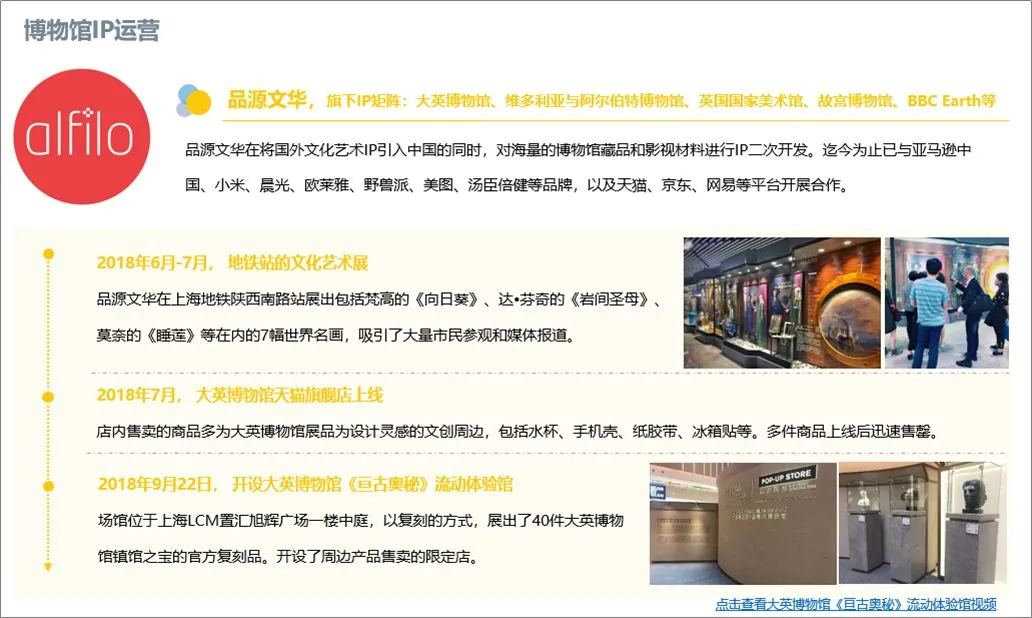Click the line starting 场馆位于上海LCM置汇旭辉广场
Image resolution: width=1032 pixels, height=618 pixels.
coord(361,521)
